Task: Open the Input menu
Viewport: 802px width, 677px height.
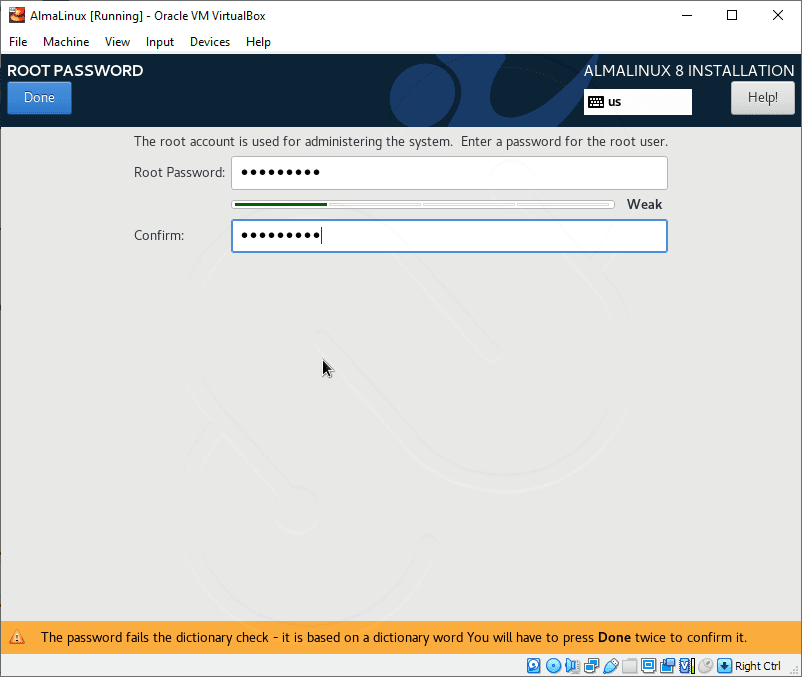Action: (160, 42)
